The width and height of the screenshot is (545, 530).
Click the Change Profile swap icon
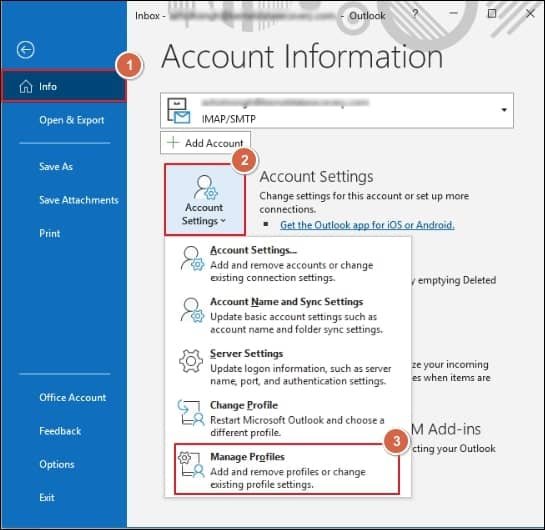pyautogui.click(x=191, y=413)
